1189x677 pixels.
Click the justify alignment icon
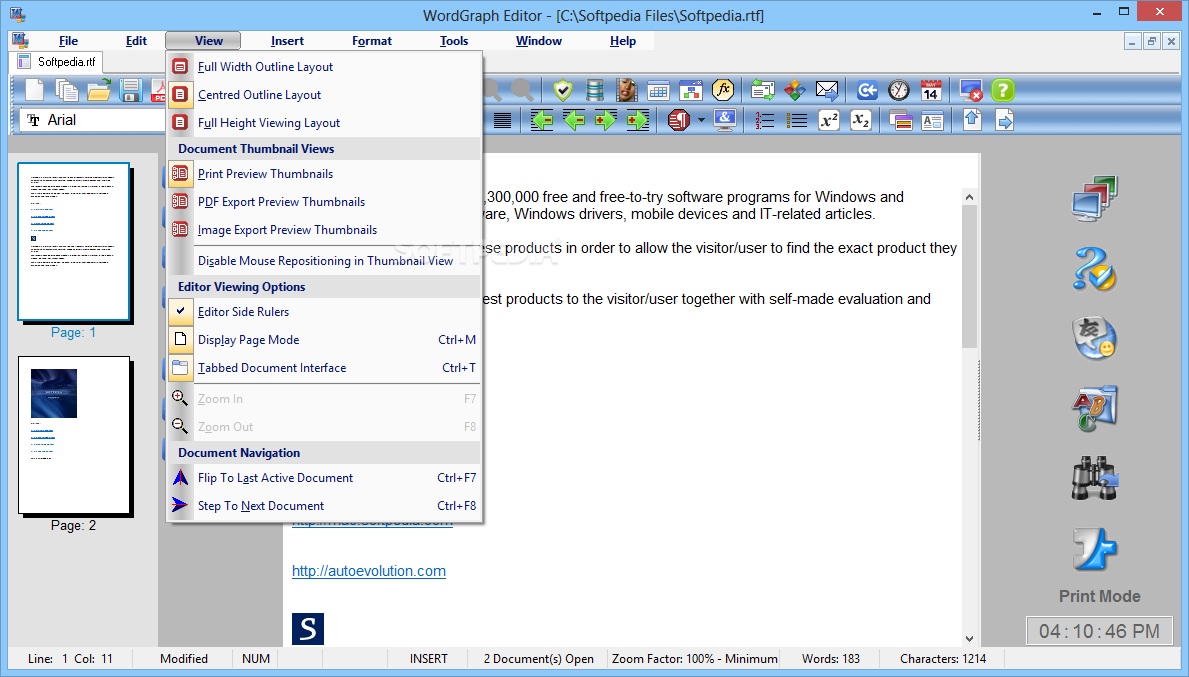tap(502, 120)
